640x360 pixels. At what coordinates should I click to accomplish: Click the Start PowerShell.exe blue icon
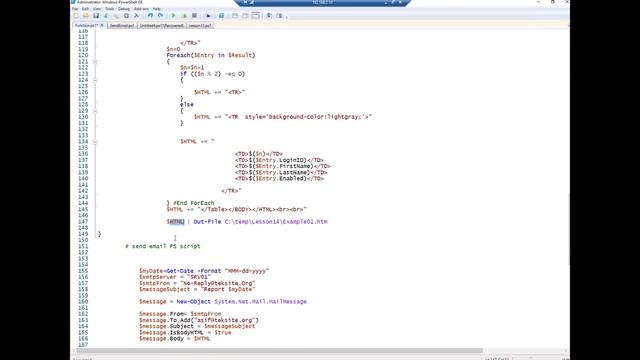(x=221, y=16)
